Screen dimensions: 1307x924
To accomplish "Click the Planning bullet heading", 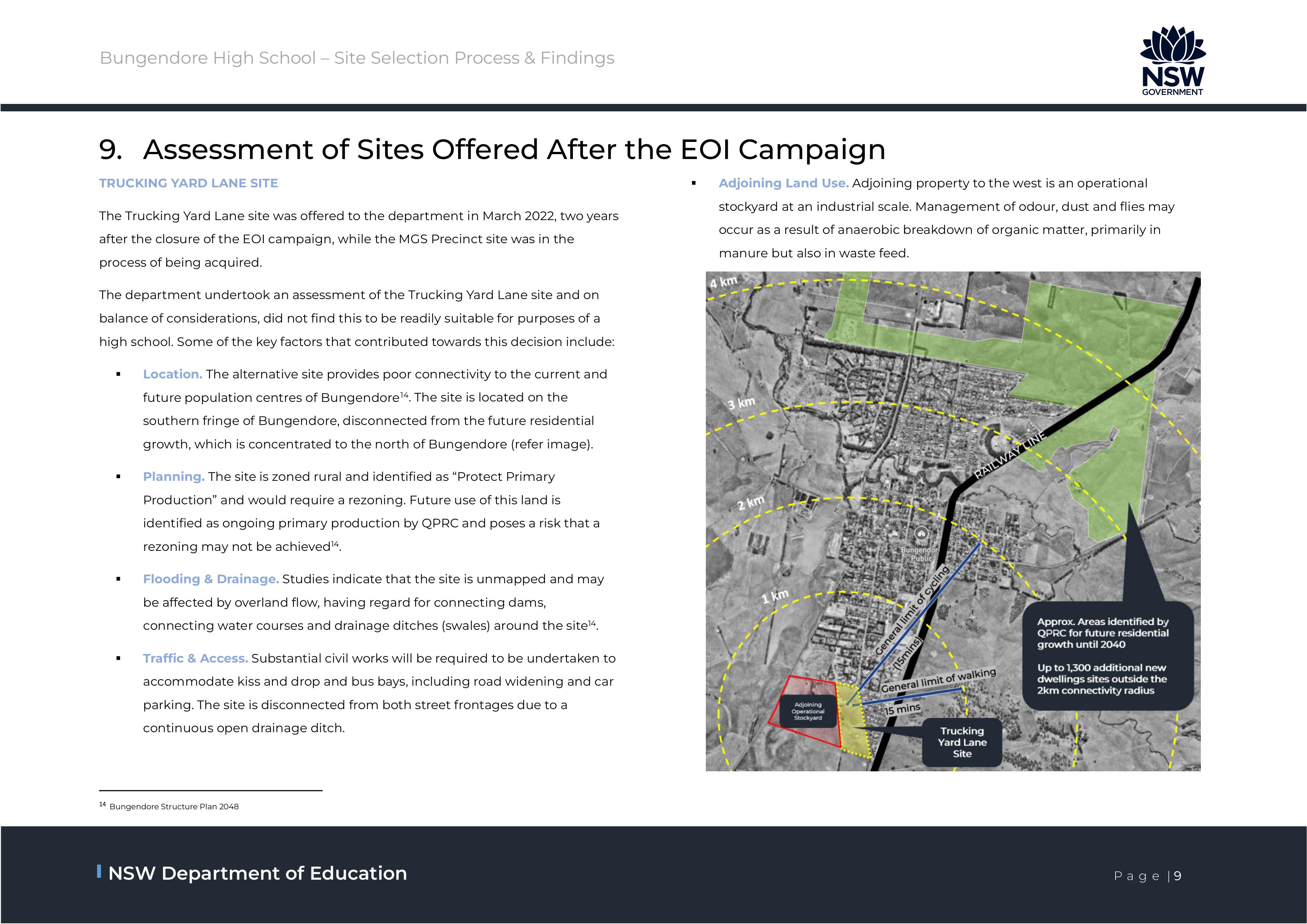I will pyautogui.click(x=174, y=476).
